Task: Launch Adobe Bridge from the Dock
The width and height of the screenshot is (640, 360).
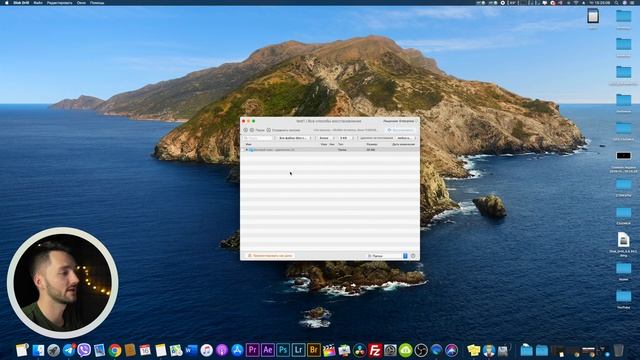Action: tap(313, 350)
